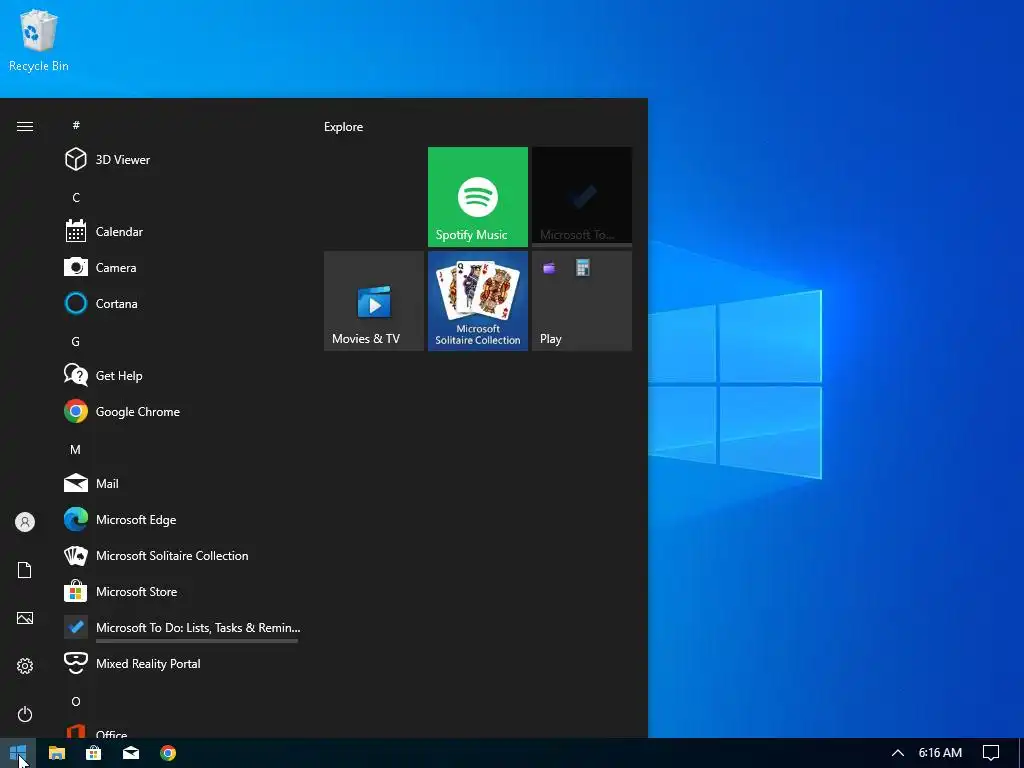Open the Camera app
The height and width of the screenshot is (768, 1024).
[x=181, y=267]
